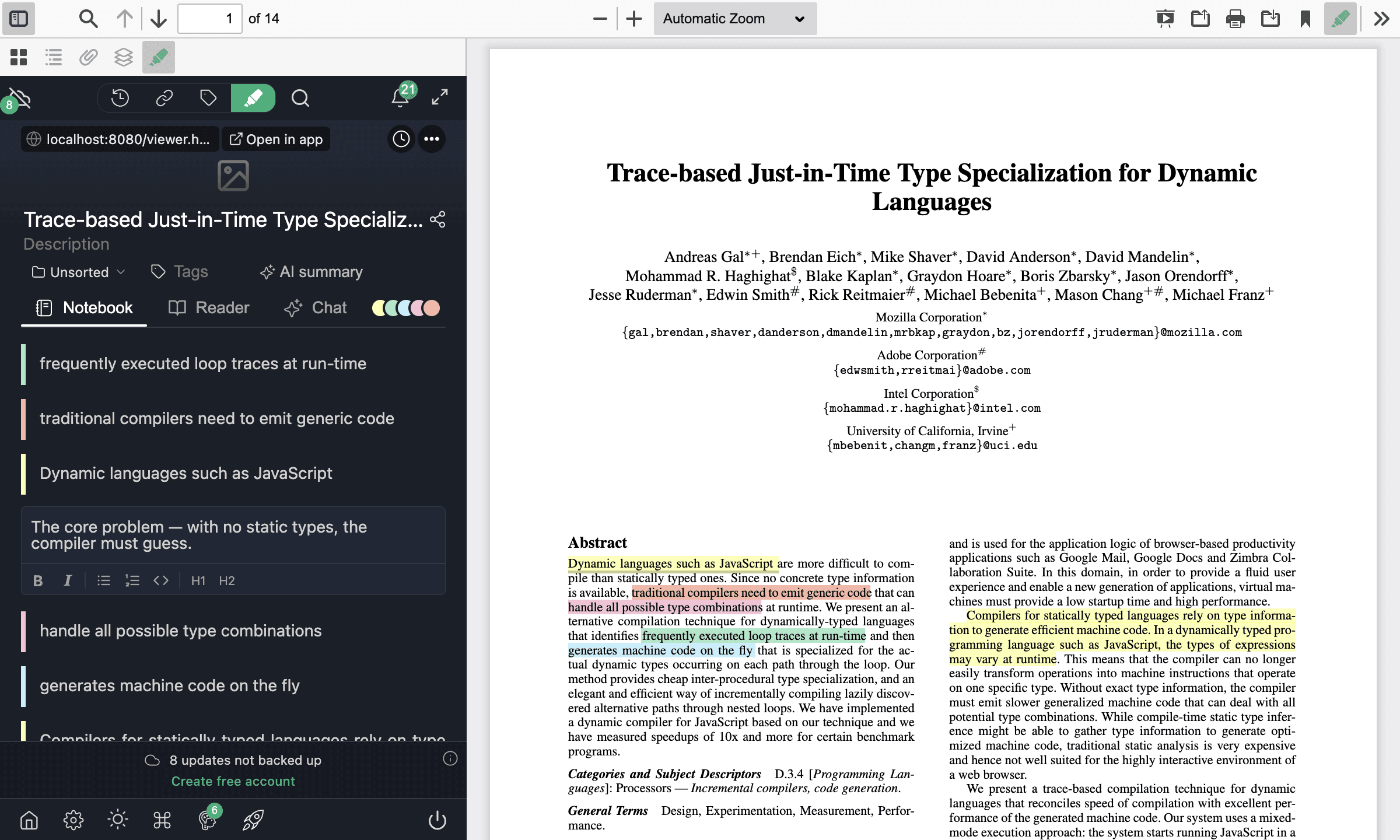Switch to the Reader tab
Screen dimensions: 1400x840
(209, 307)
